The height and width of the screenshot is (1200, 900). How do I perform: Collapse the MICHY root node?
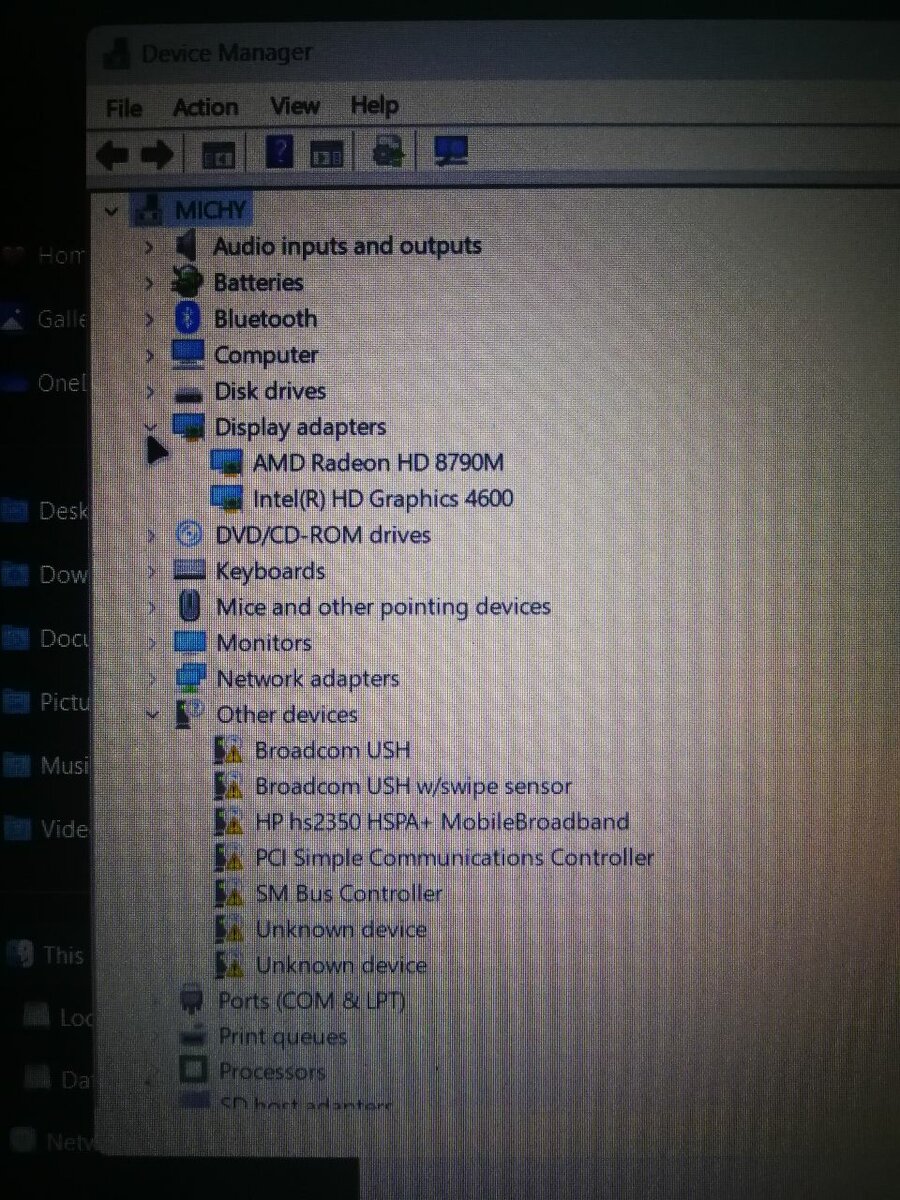tap(111, 211)
